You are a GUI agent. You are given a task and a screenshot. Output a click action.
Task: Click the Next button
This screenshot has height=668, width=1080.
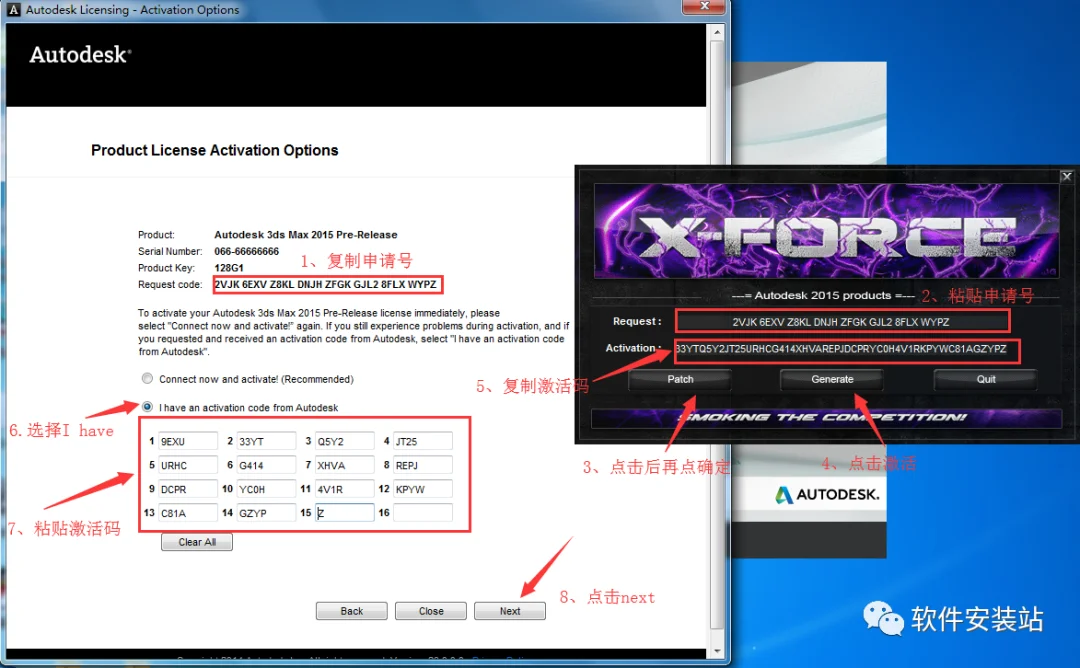coord(510,611)
